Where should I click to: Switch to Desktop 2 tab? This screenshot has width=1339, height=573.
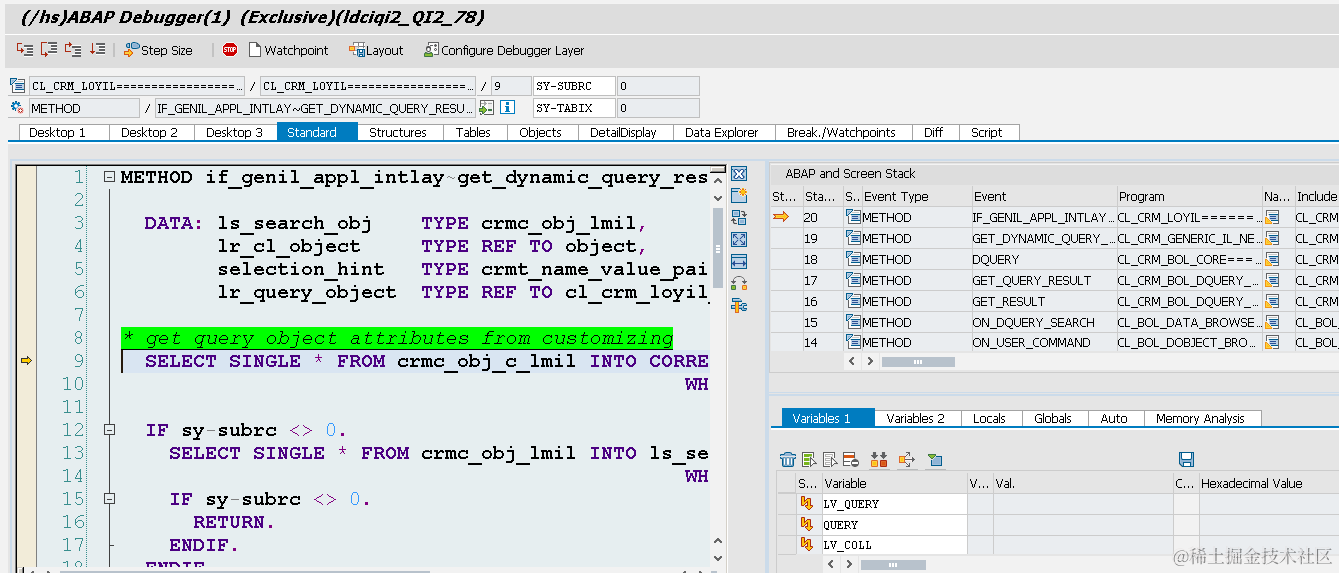(150, 132)
